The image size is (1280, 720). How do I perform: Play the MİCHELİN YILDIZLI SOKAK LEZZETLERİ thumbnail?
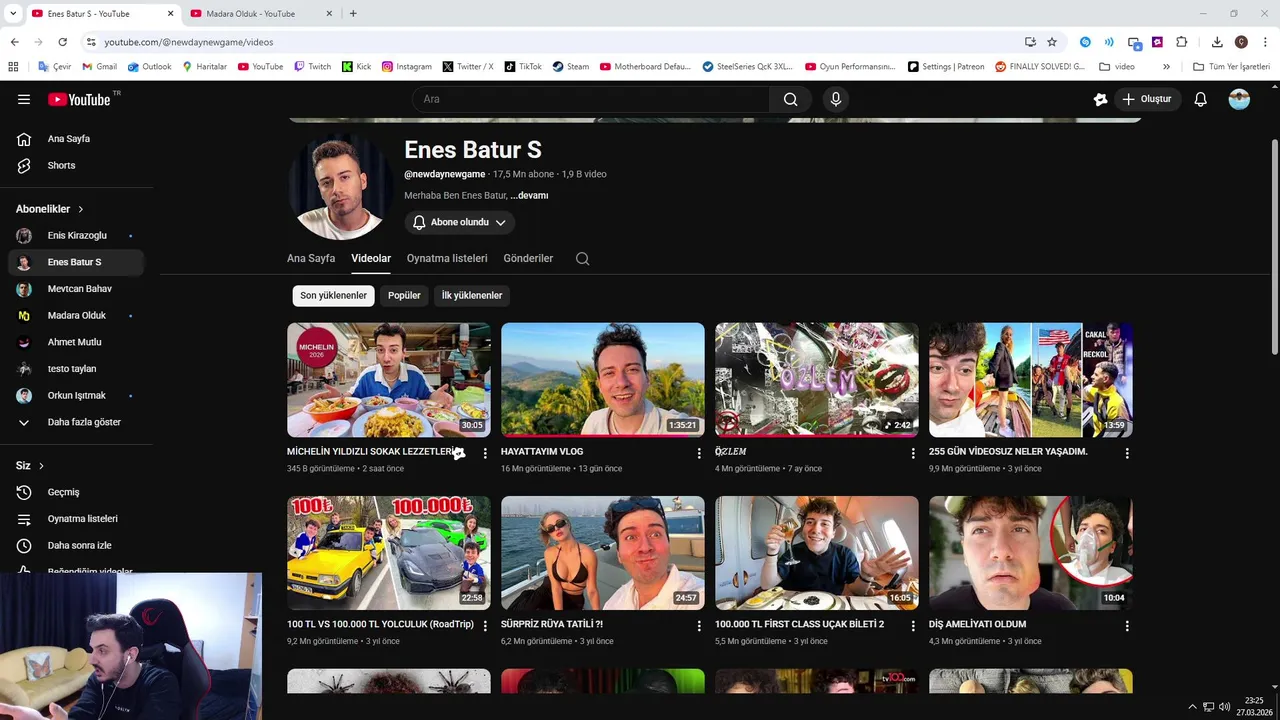coord(389,380)
